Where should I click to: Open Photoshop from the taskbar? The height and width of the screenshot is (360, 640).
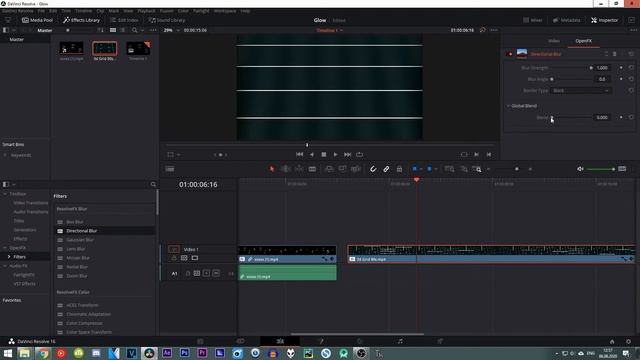click(184, 353)
